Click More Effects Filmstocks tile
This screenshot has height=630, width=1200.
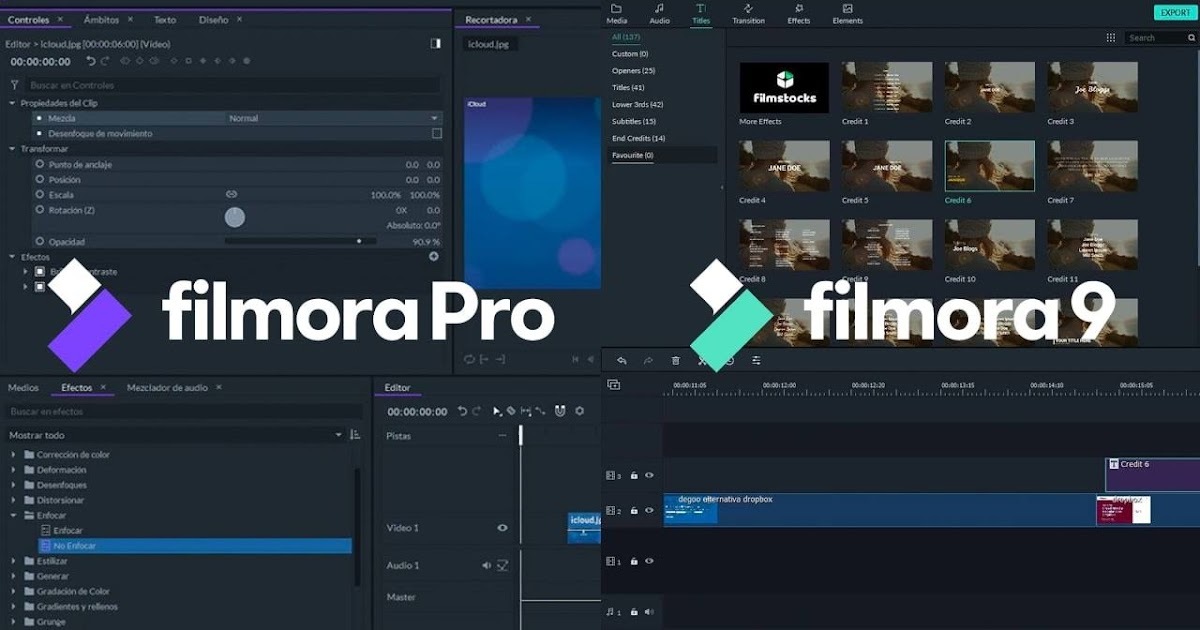(x=784, y=88)
